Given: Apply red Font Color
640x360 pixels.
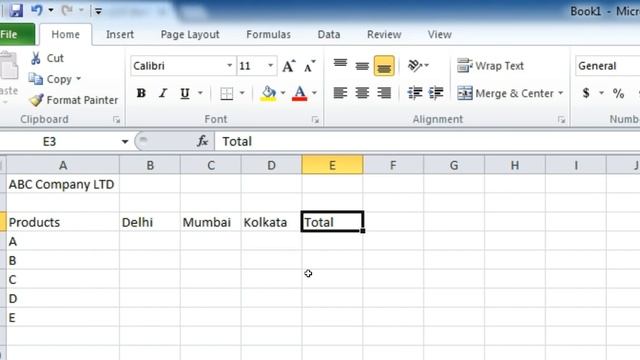Looking at the screenshot, I should [x=300, y=93].
